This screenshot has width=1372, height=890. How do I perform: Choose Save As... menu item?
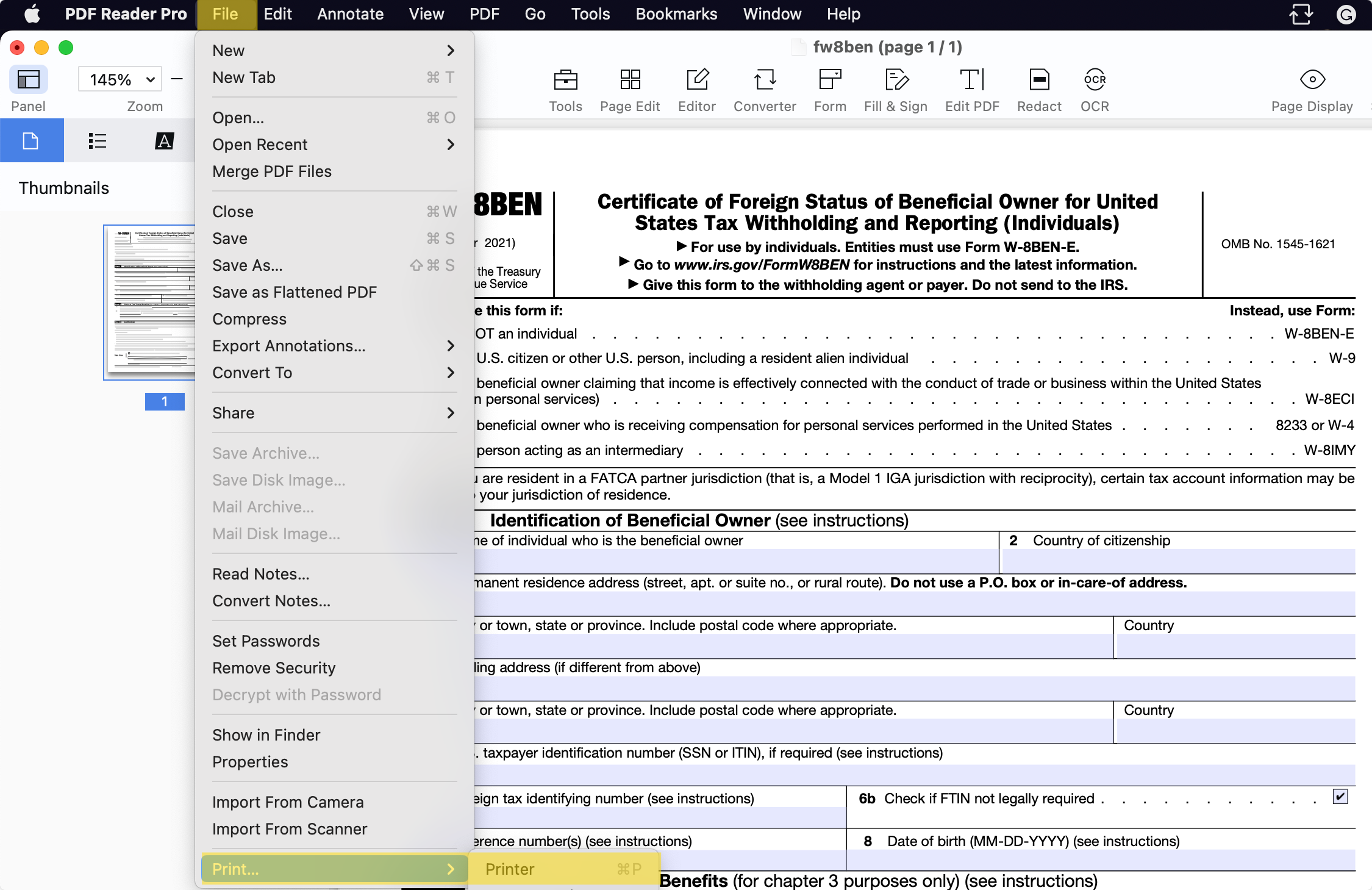[334, 265]
